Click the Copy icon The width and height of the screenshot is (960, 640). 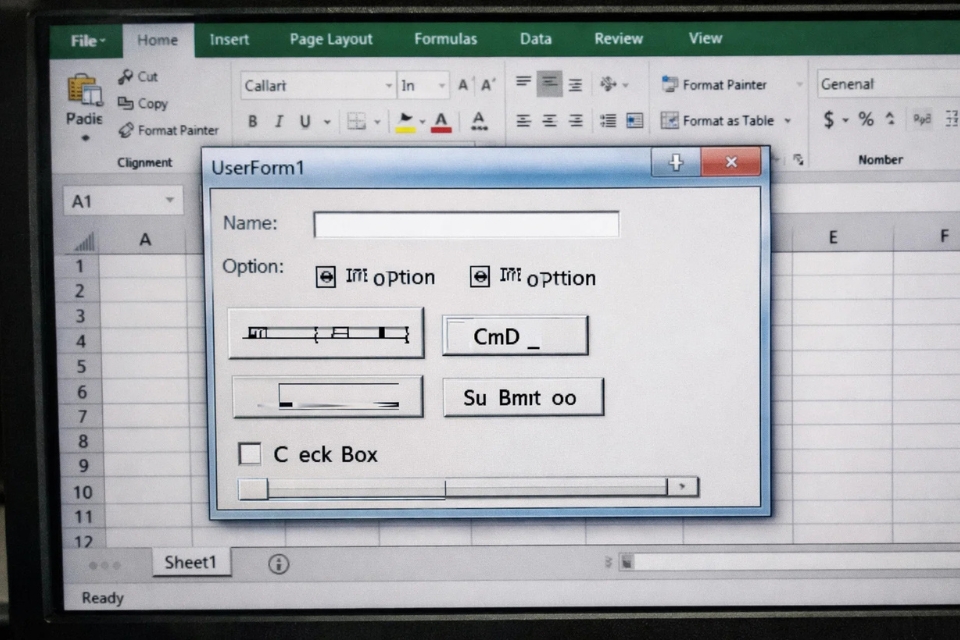(124, 103)
